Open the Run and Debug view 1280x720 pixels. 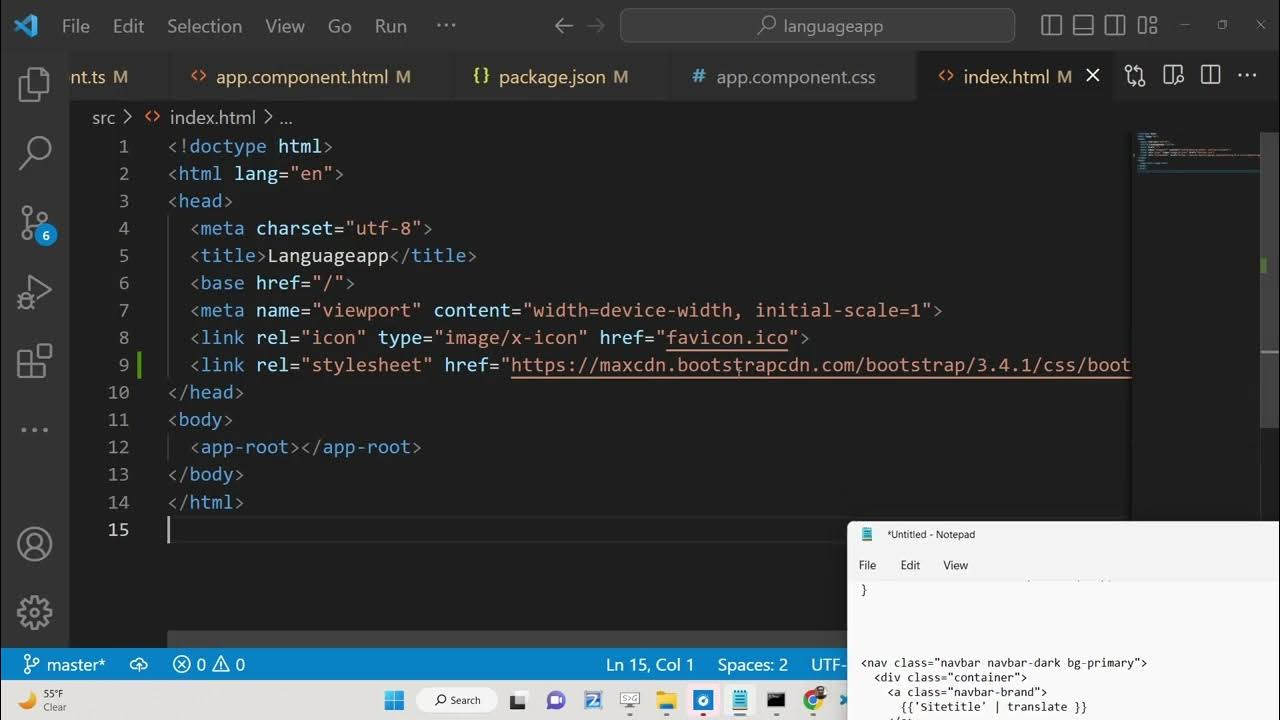pos(34,292)
